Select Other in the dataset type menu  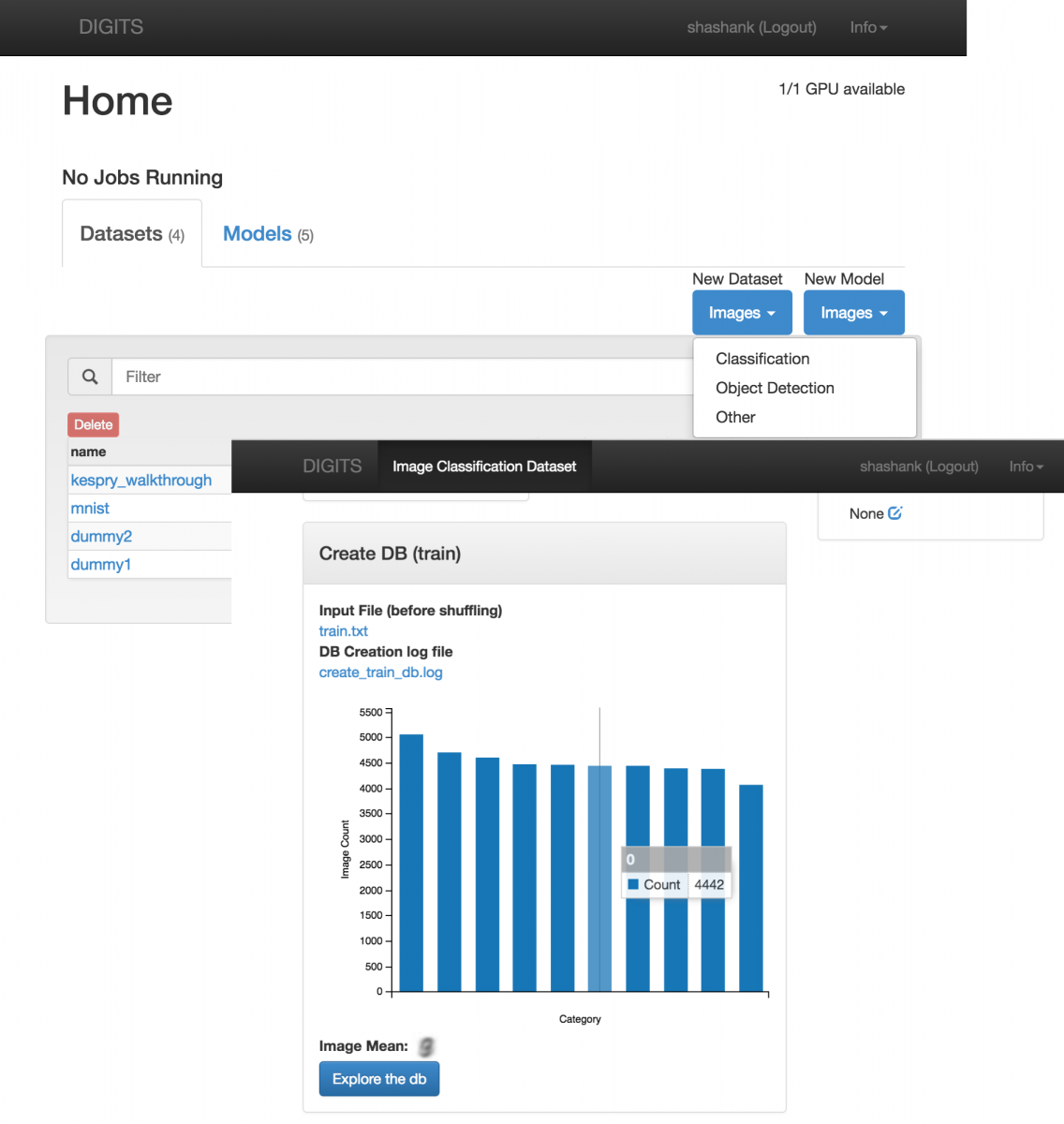tap(735, 417)
